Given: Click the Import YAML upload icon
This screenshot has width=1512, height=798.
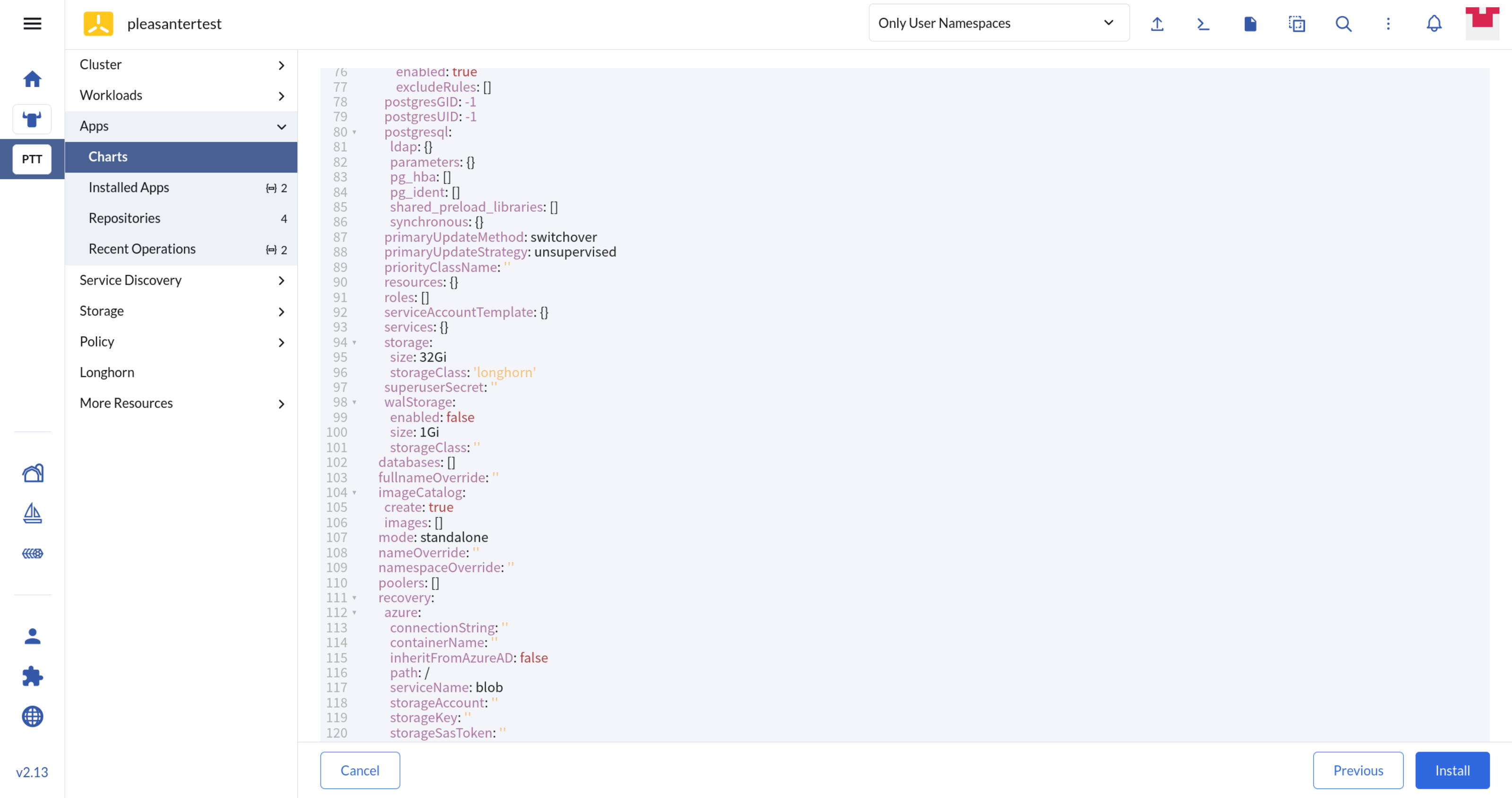Looking at the screenshot, I should pos(1157,24).
